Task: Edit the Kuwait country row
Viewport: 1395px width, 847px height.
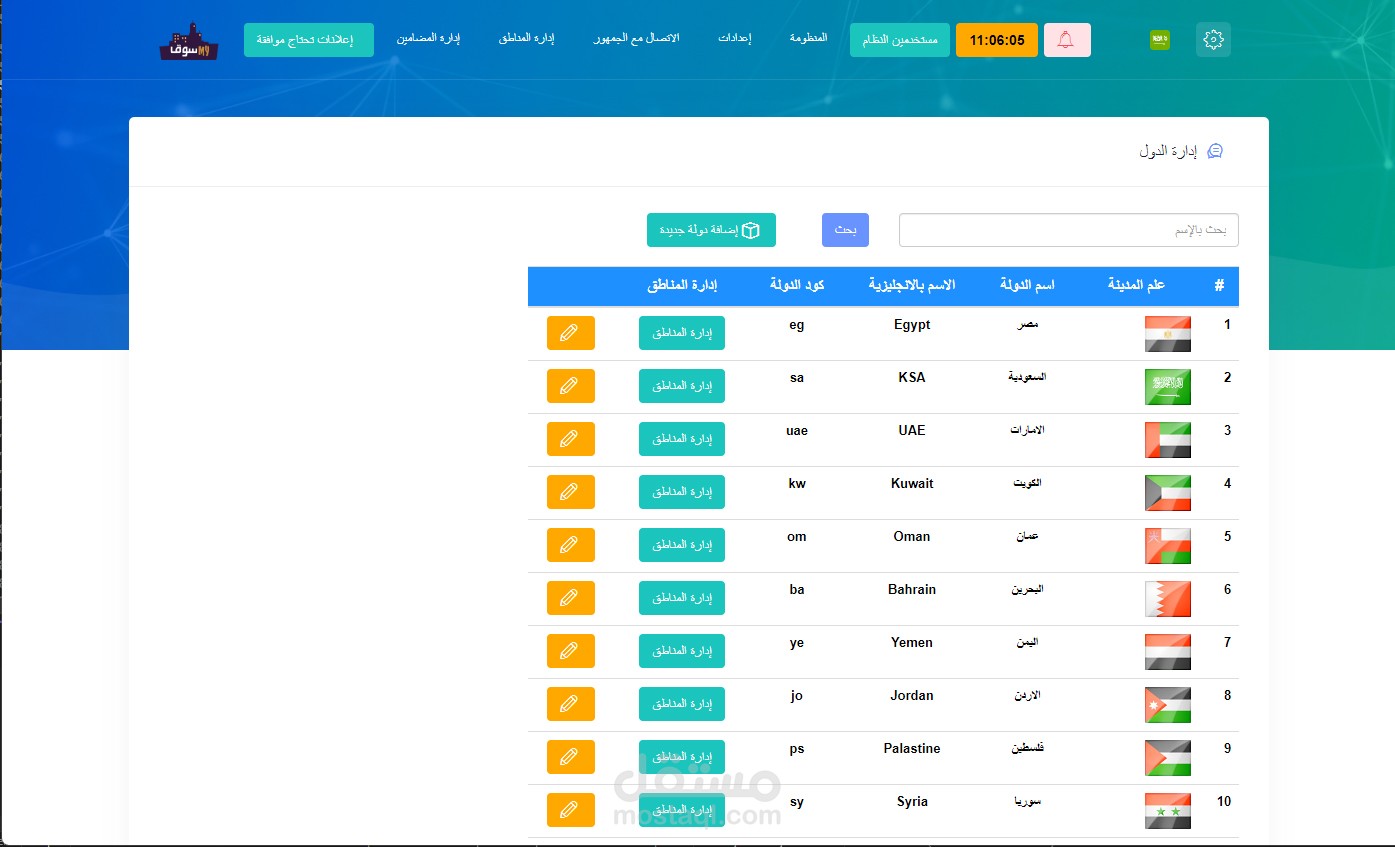Action: (x=570, y=492)
